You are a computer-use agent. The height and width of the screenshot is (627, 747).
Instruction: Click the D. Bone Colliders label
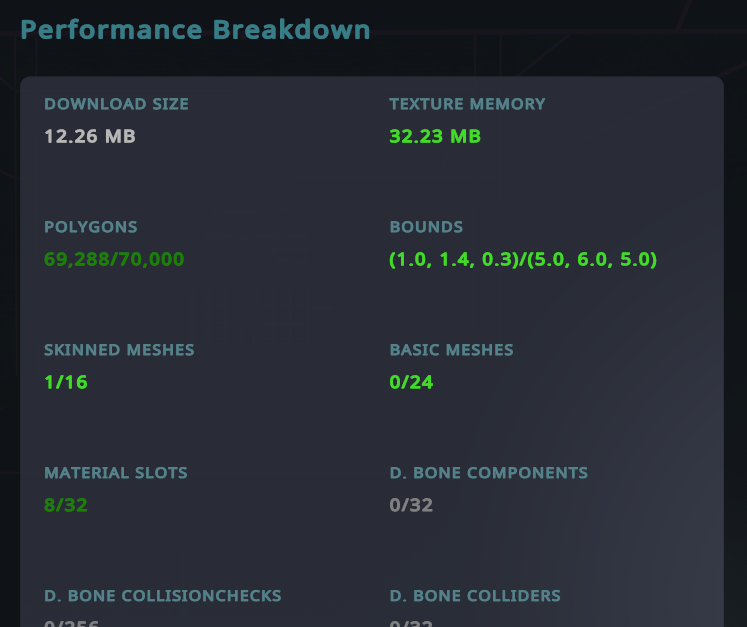(x=475, y=596)
